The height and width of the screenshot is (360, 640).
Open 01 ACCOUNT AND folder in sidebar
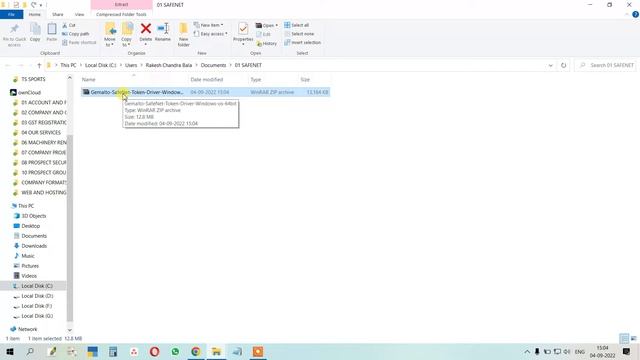(43, 102)
